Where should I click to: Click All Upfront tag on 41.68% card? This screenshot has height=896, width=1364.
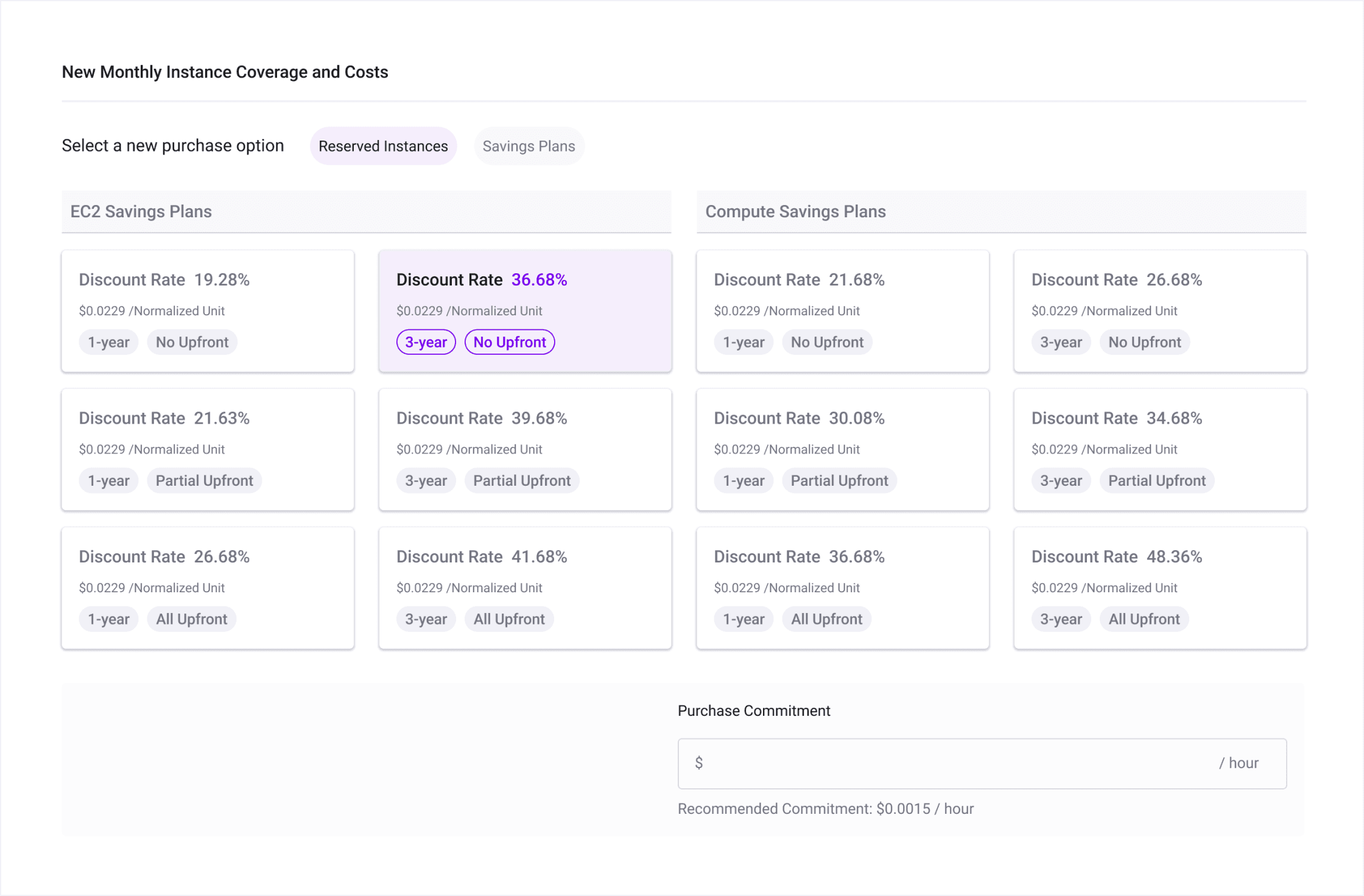(509, 619)
